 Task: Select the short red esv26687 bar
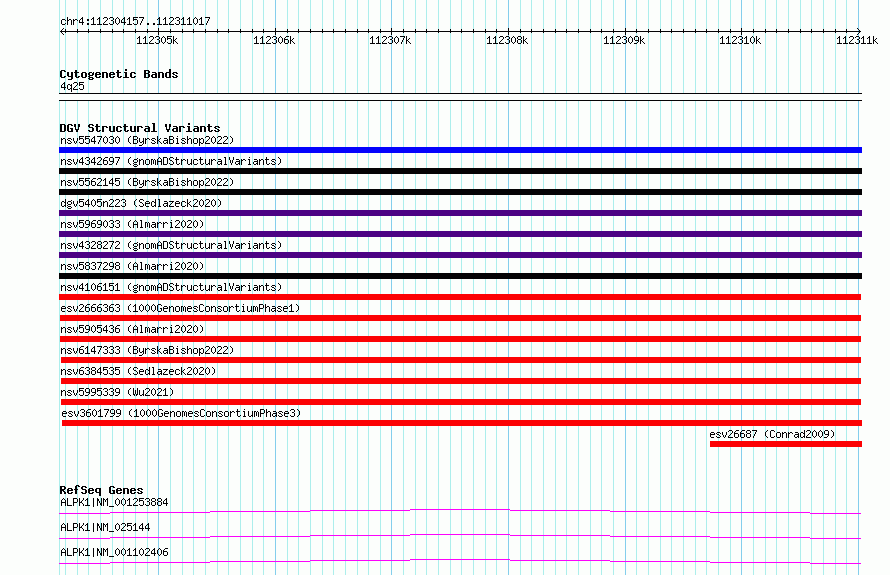[786, 444]
